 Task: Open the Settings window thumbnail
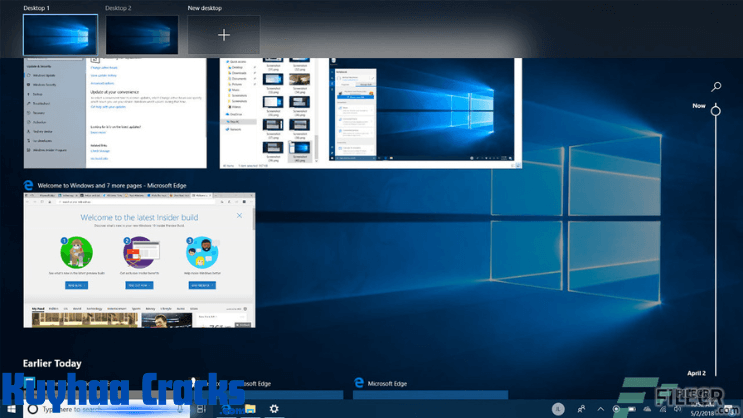click(114, 113)
